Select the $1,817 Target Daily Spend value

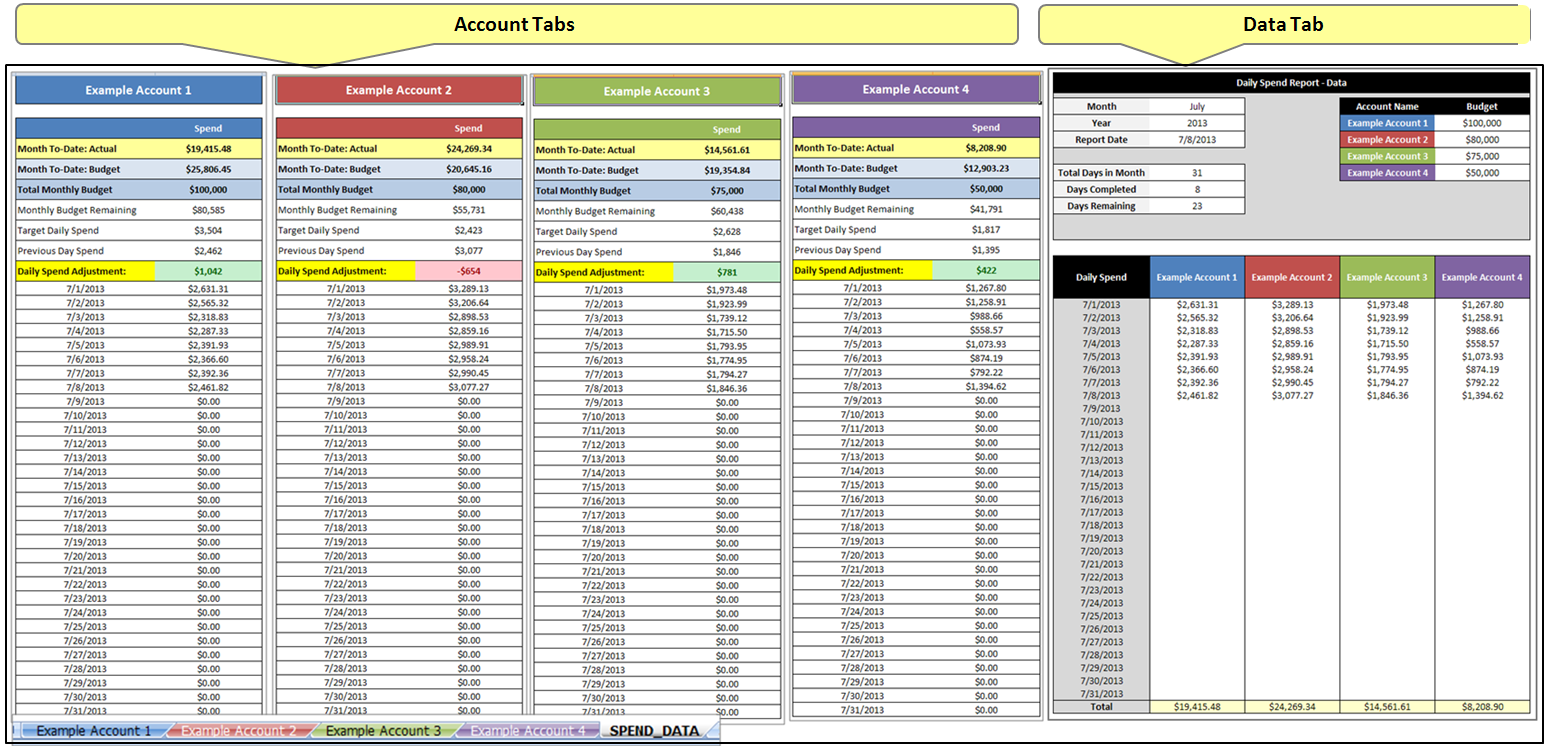click(986, 229)
